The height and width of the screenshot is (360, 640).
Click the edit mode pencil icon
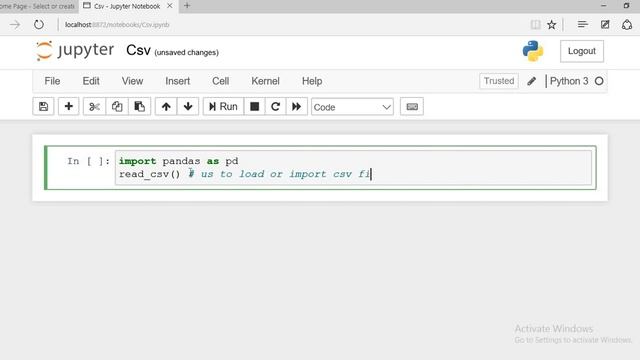pos(531,81)
